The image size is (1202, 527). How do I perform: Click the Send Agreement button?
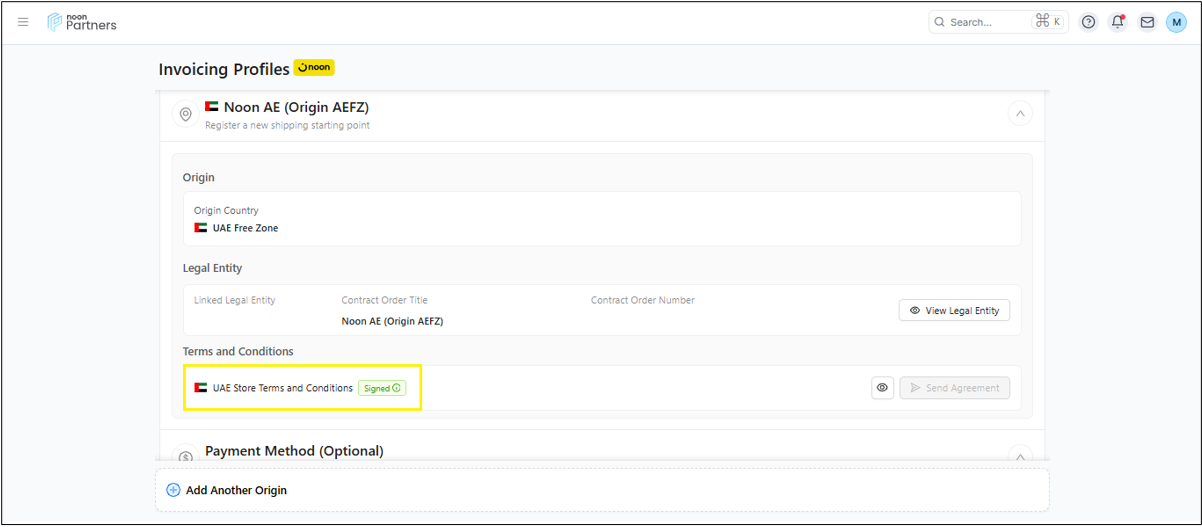point(954,388)
